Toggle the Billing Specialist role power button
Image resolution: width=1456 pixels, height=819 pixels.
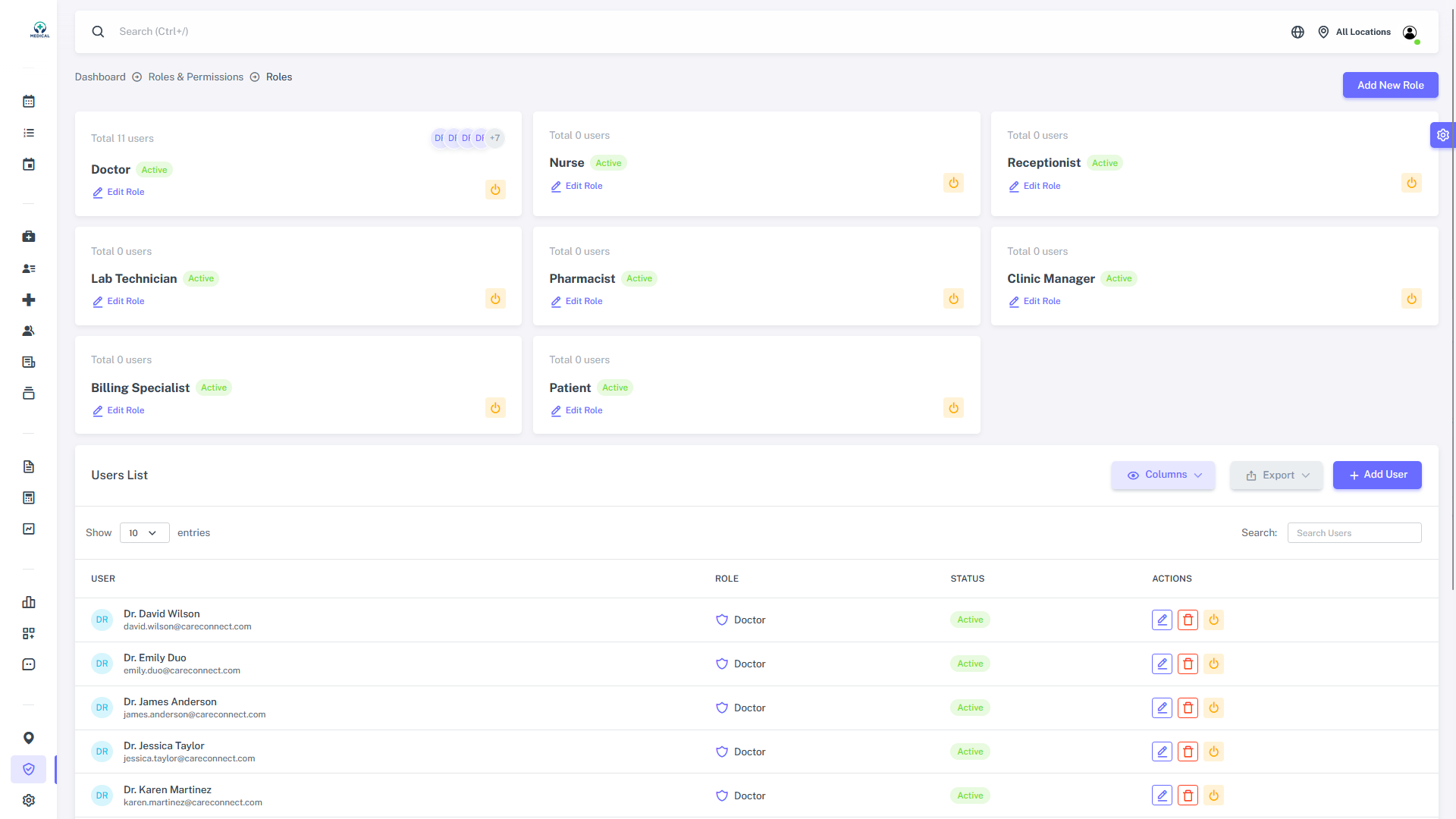pos(495,408)
